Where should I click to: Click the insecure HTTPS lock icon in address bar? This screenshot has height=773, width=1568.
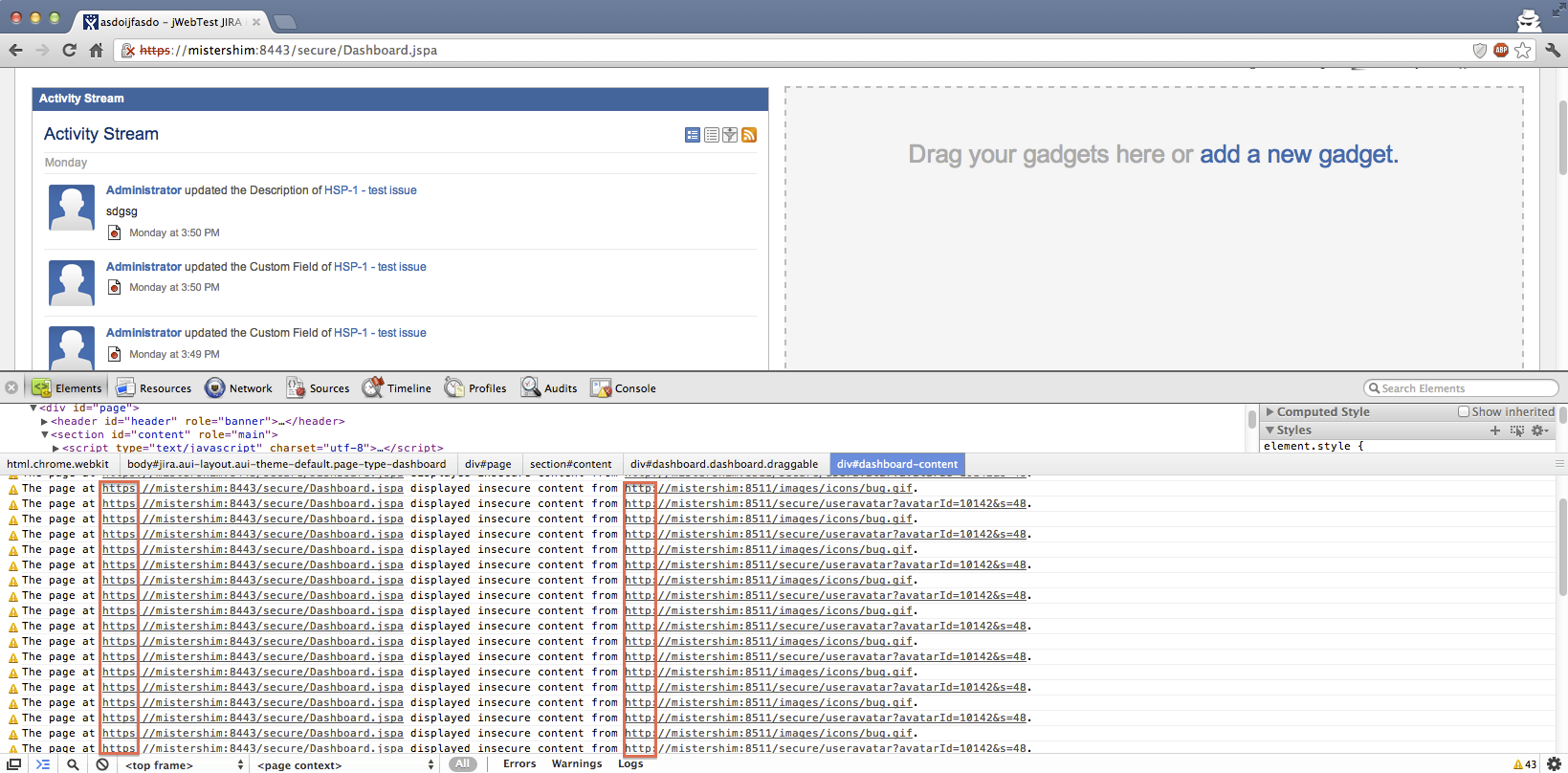128,50
